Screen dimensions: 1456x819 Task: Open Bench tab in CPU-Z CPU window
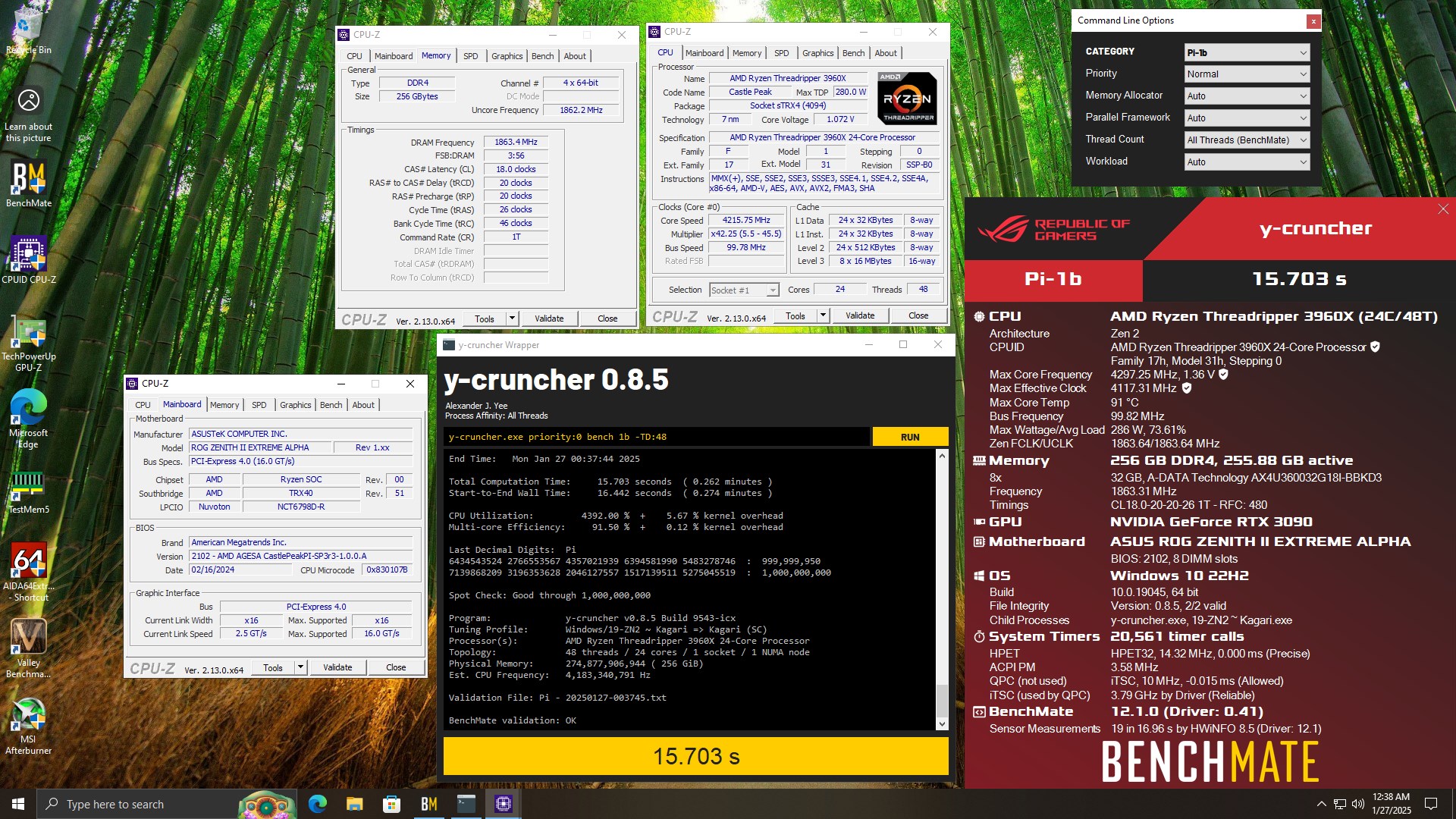coord(854,53)
